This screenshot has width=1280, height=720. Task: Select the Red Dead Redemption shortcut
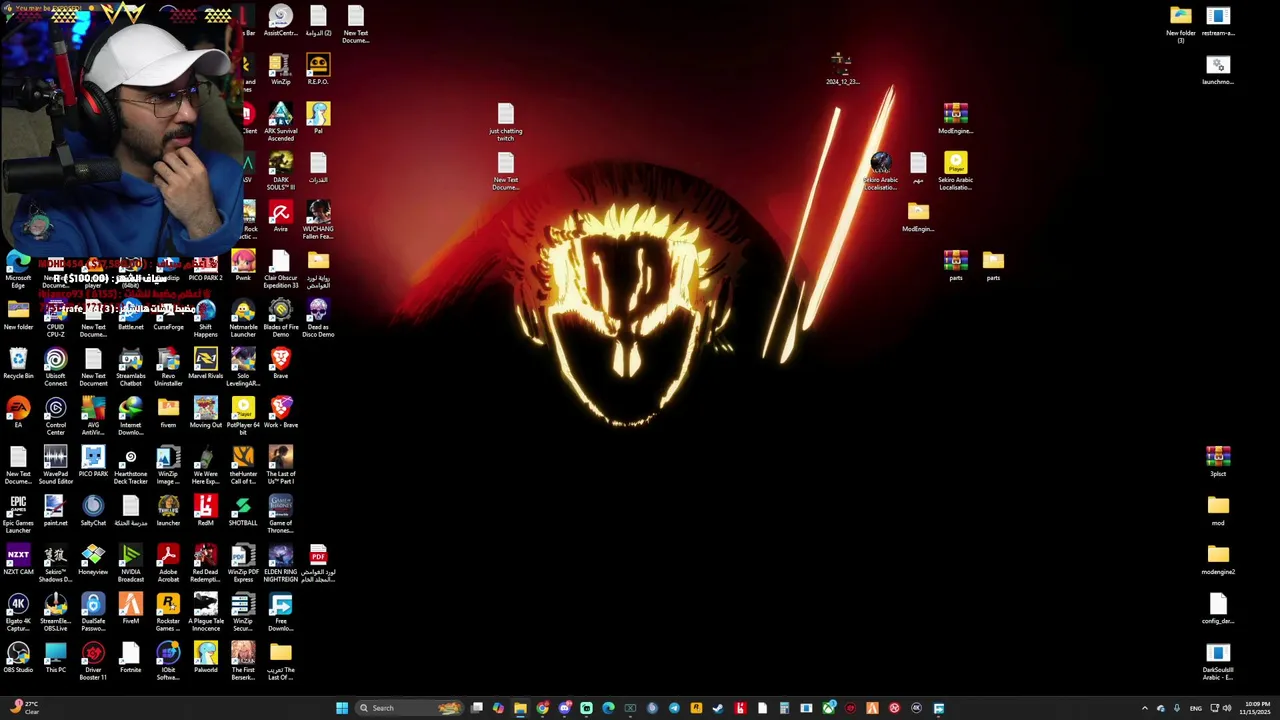205,563
